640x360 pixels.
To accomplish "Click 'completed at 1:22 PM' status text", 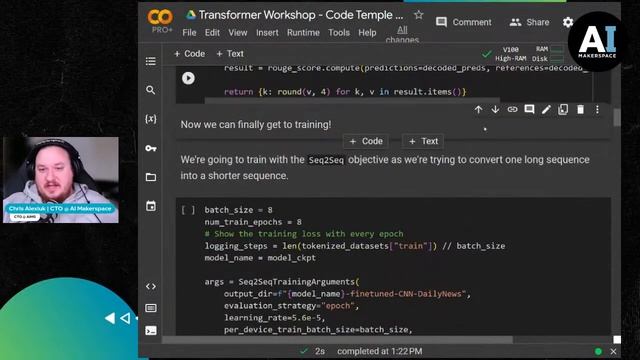I will click(x=380, y=351).
